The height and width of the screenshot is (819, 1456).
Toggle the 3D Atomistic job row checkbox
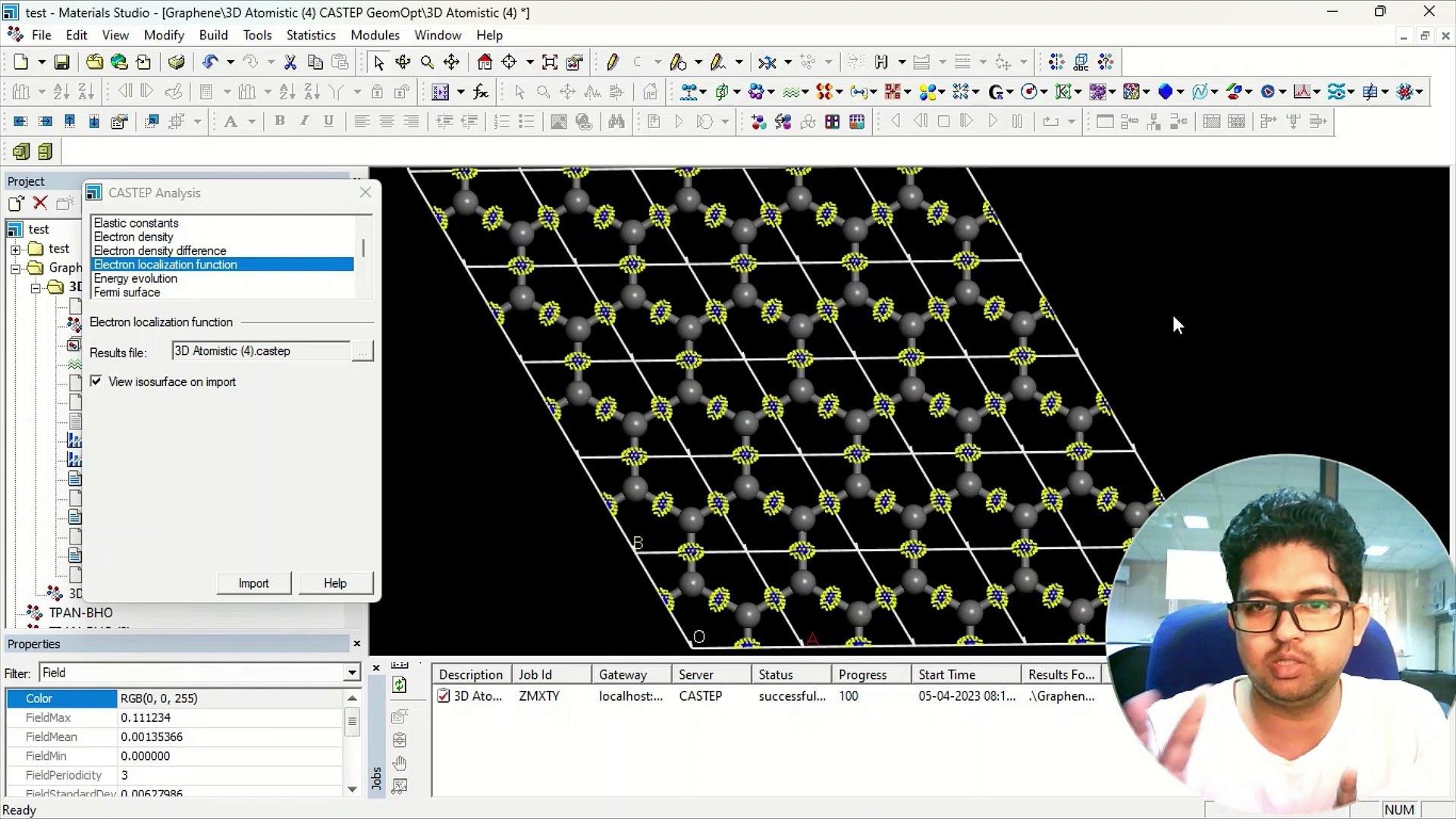coord(444,696)
